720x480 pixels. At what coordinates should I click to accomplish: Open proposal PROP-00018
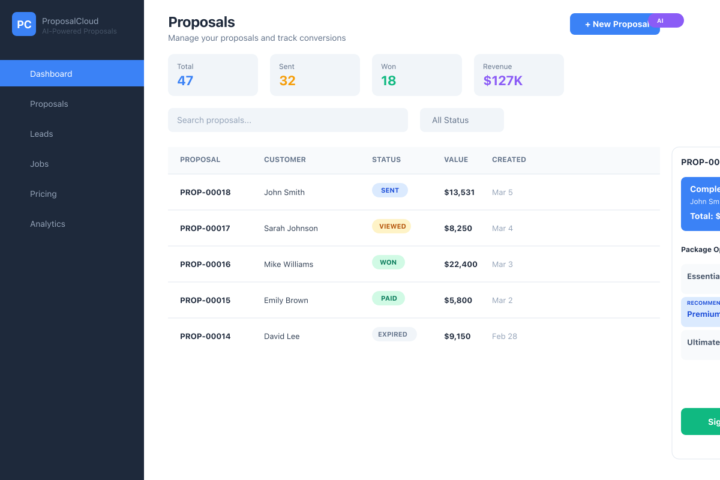205,192
